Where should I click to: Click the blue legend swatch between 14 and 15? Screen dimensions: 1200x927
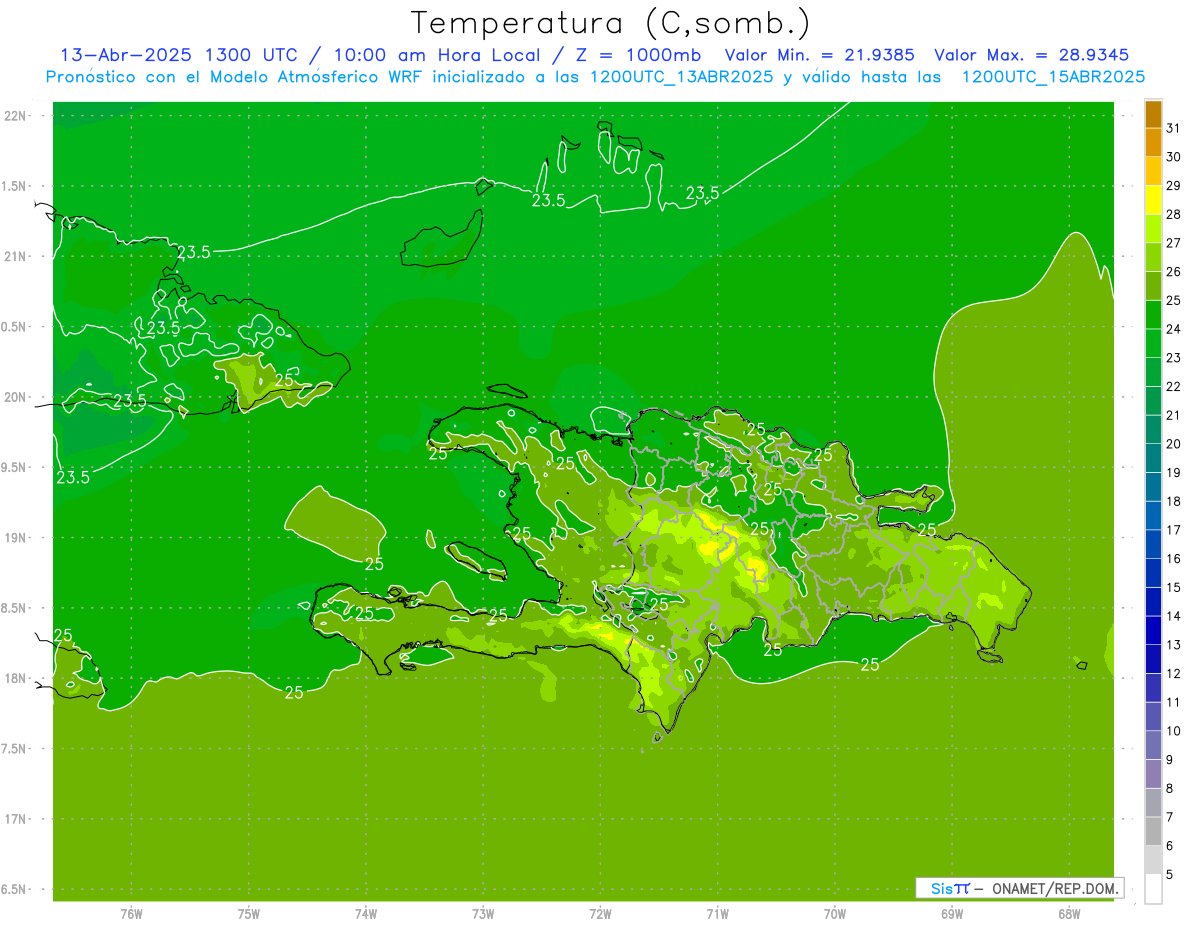click(1153, 602)
